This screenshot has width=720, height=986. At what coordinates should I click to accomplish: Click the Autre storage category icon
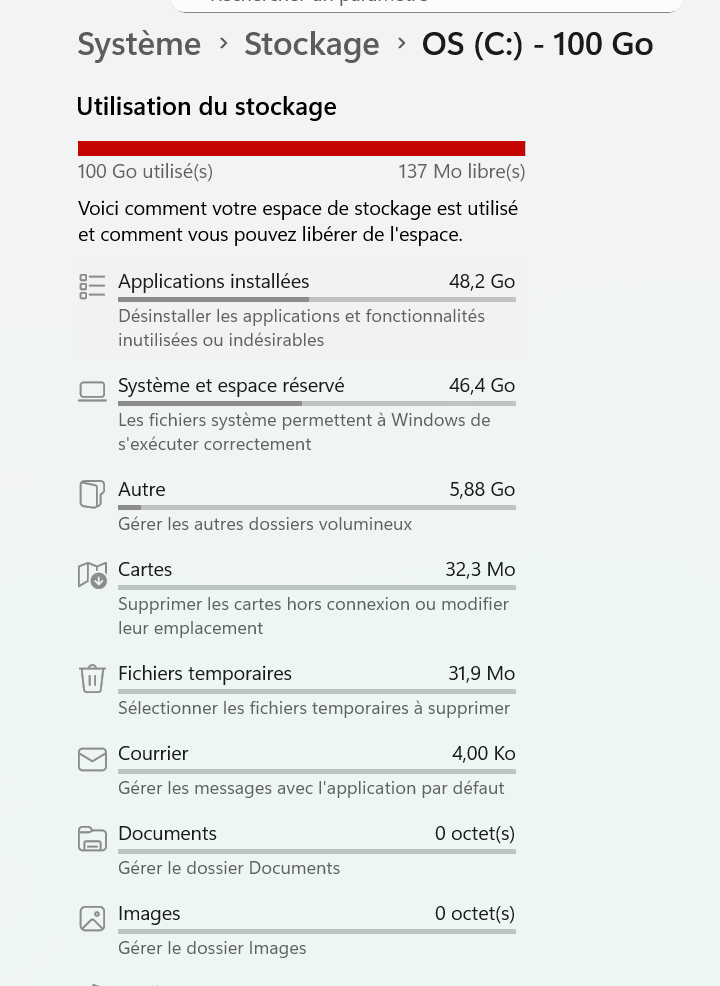(x=92, y=494)
